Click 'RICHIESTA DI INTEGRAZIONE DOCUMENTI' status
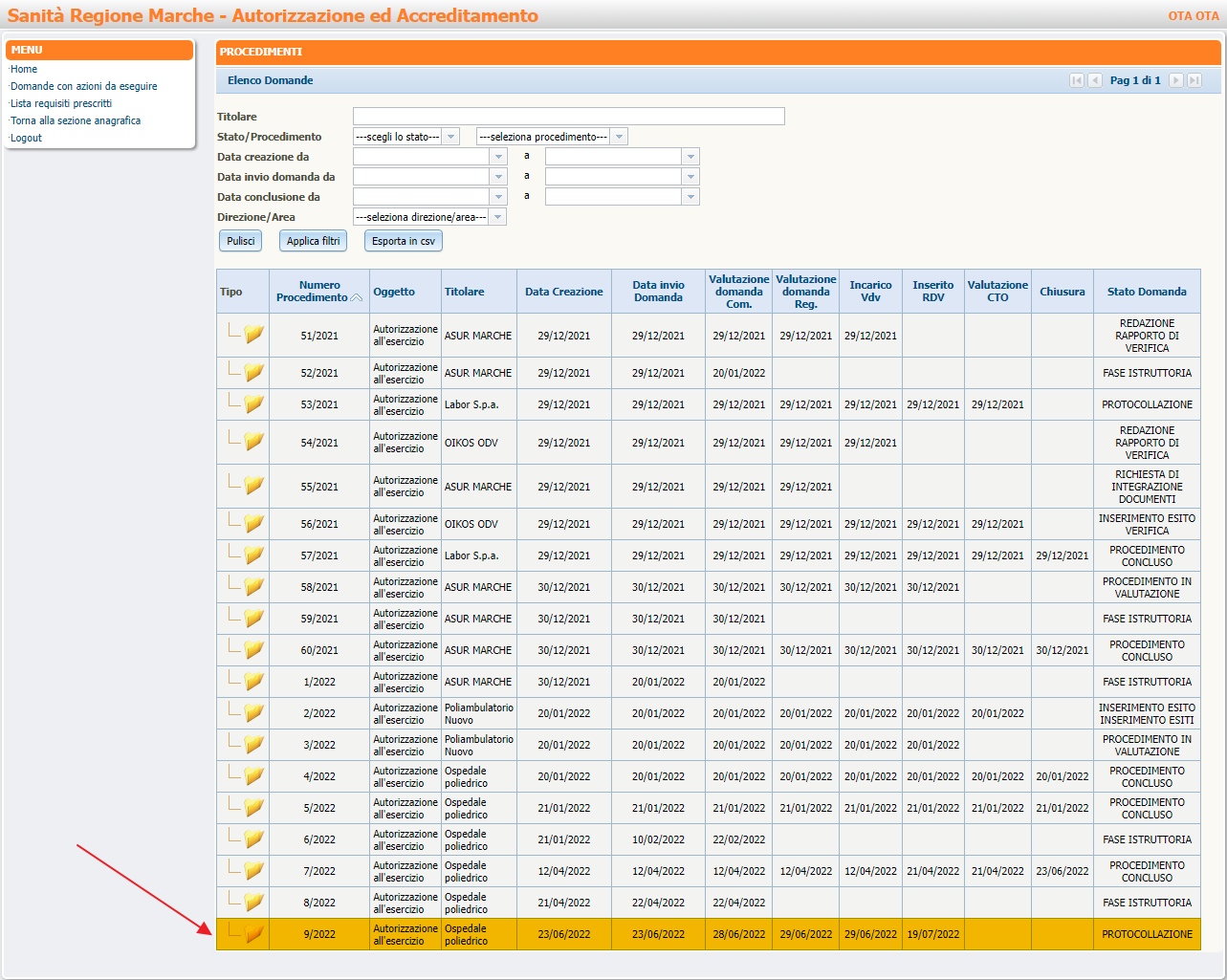The width and height of the screenshot is (1227, 980). [1147, 487]
